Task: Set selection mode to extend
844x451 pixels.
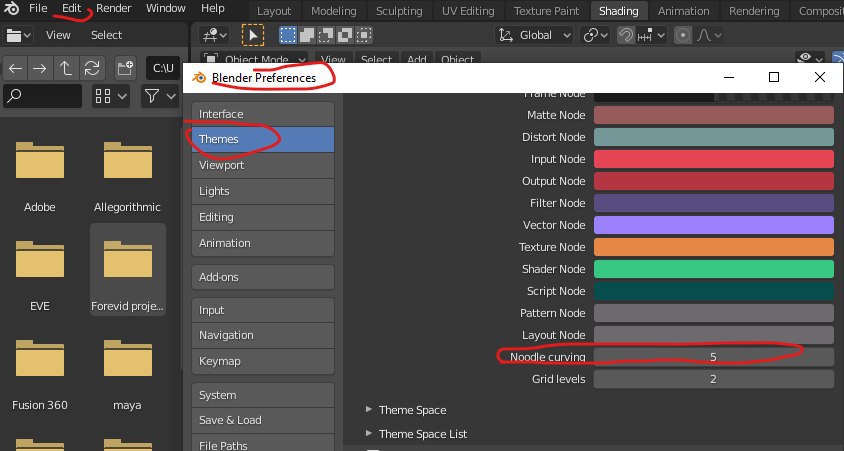Action: pos(307,36)
